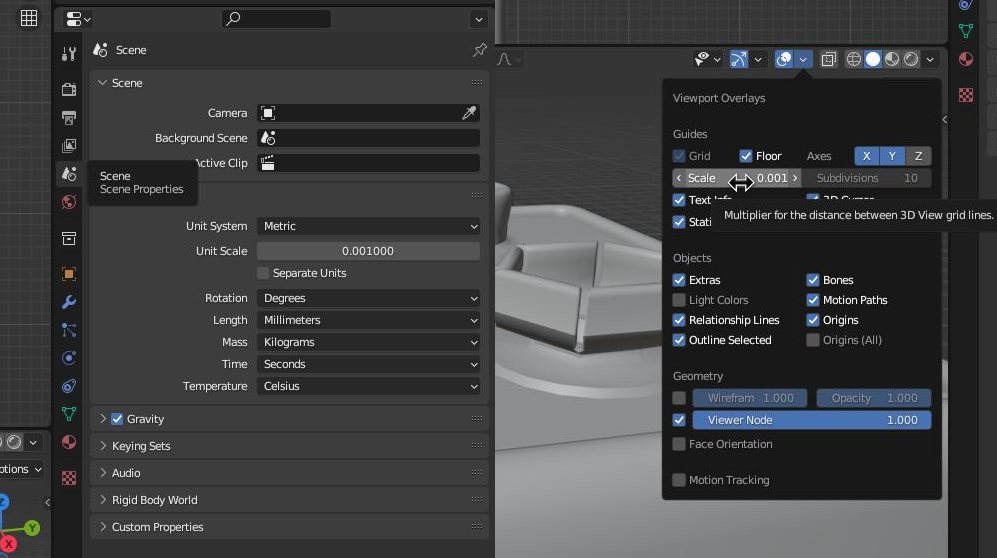Toggle the Z axis overlay button
997x558 pixels.
[x=918, y=156]
